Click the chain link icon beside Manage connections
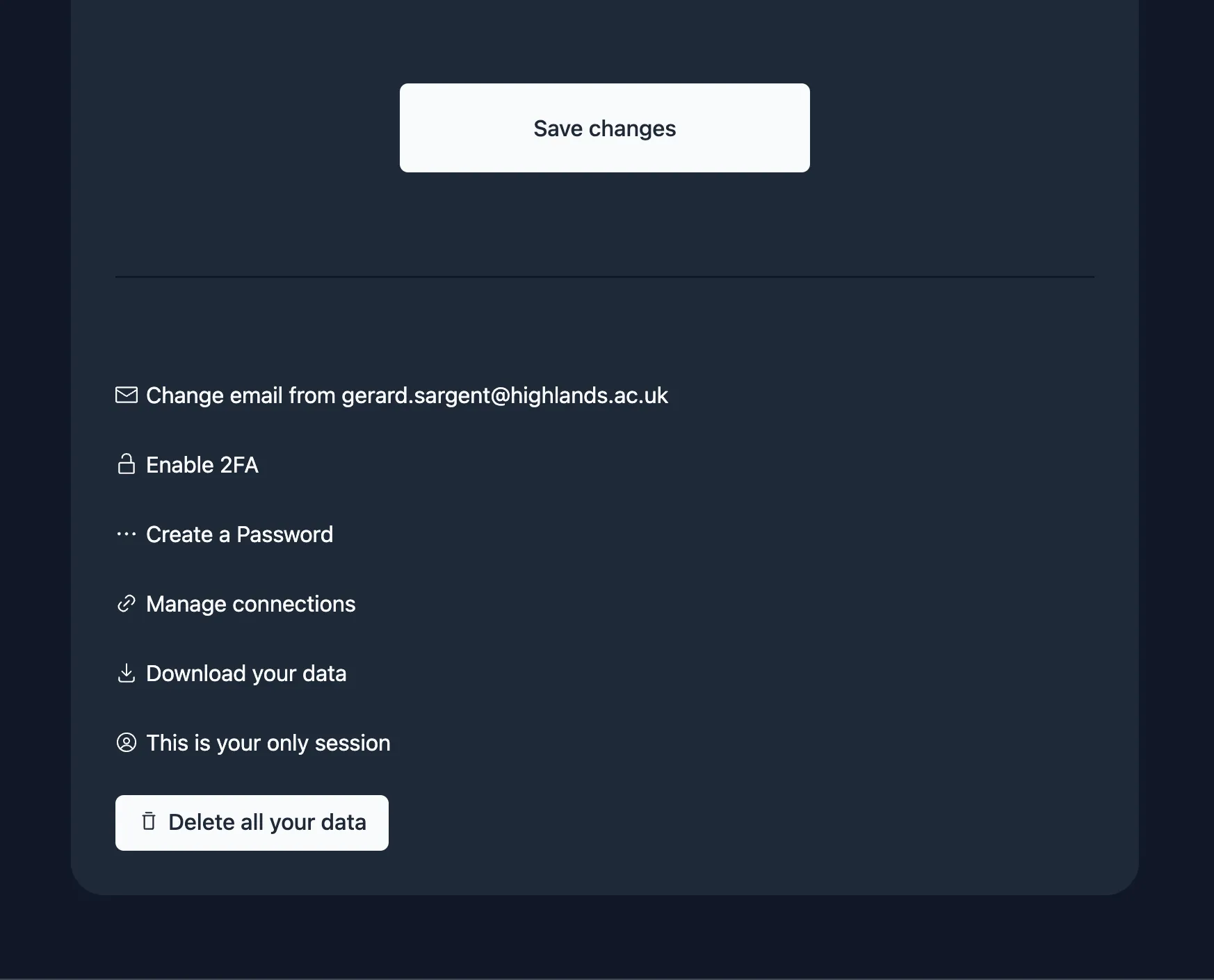 (127, 603)
